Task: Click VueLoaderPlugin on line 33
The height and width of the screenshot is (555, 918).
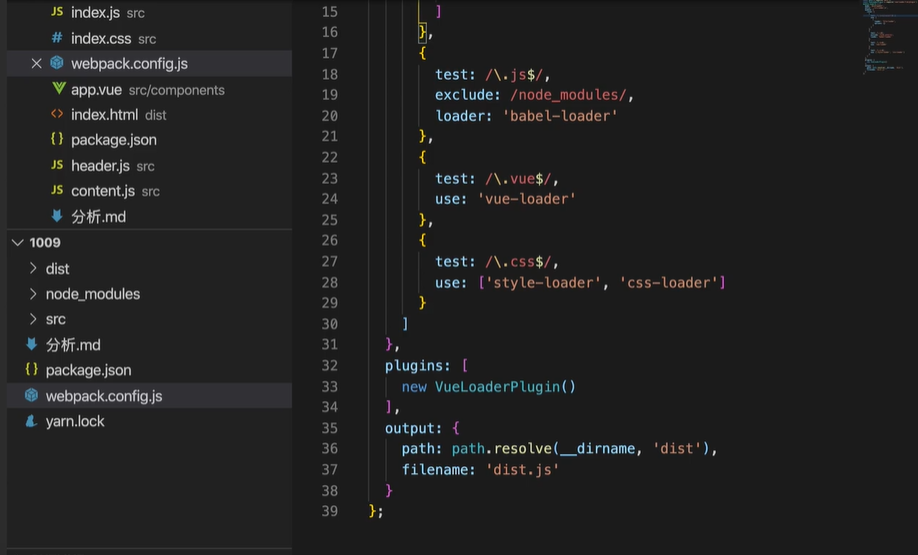Action: [x=497, y=387]
